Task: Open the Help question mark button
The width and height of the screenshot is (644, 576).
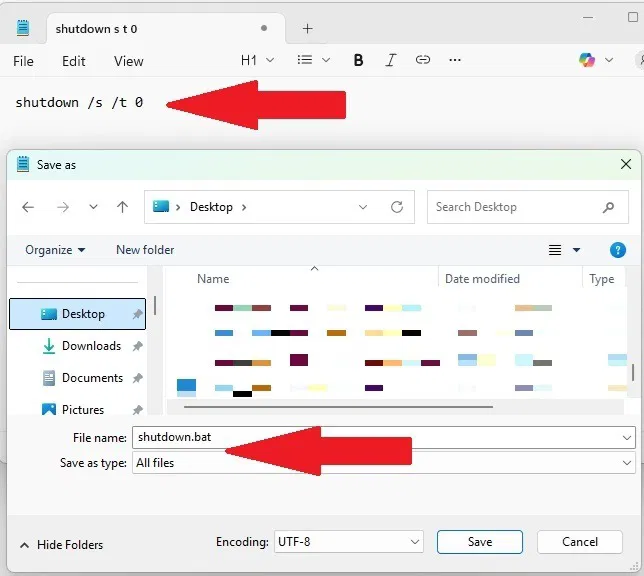Action: [x=618, y=250]
